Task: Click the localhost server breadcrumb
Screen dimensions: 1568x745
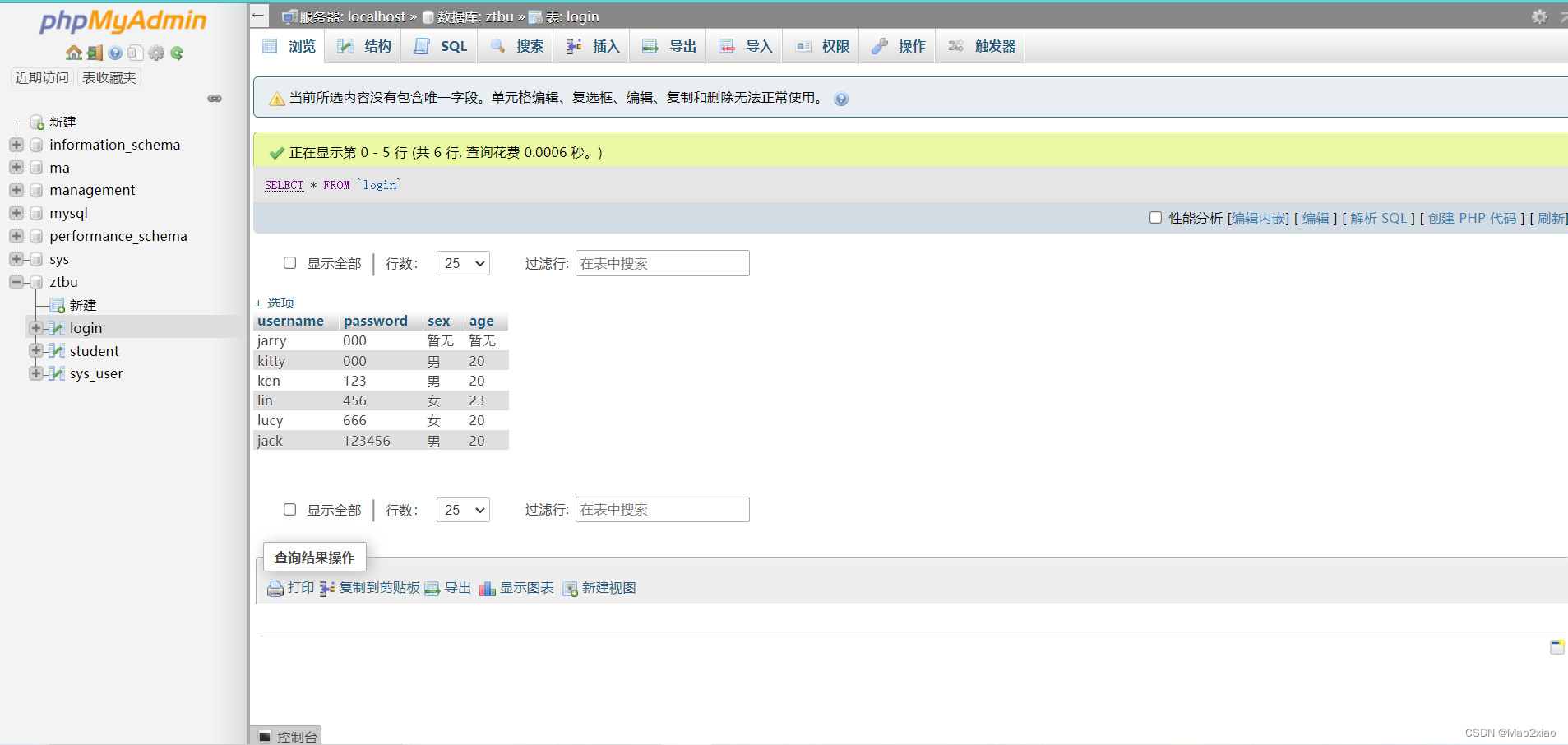Action: pyautogui.click(x=354, y=16)
